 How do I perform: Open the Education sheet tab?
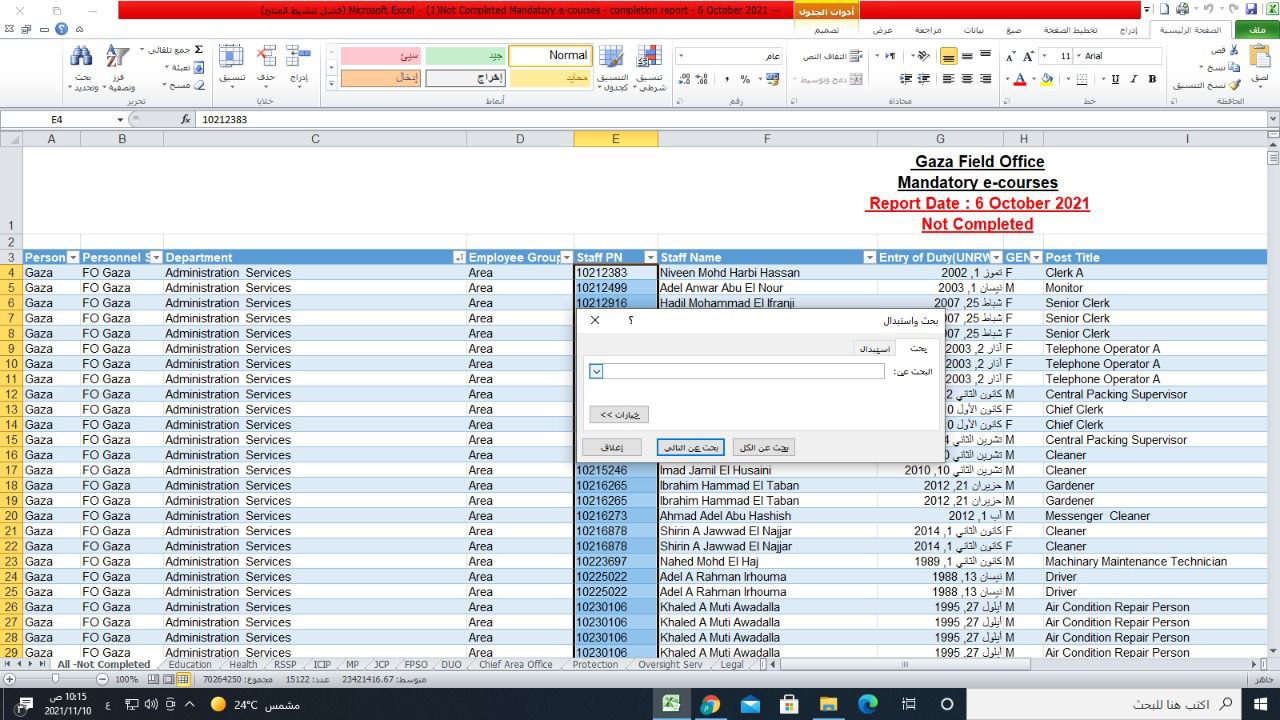coord(190,664)
